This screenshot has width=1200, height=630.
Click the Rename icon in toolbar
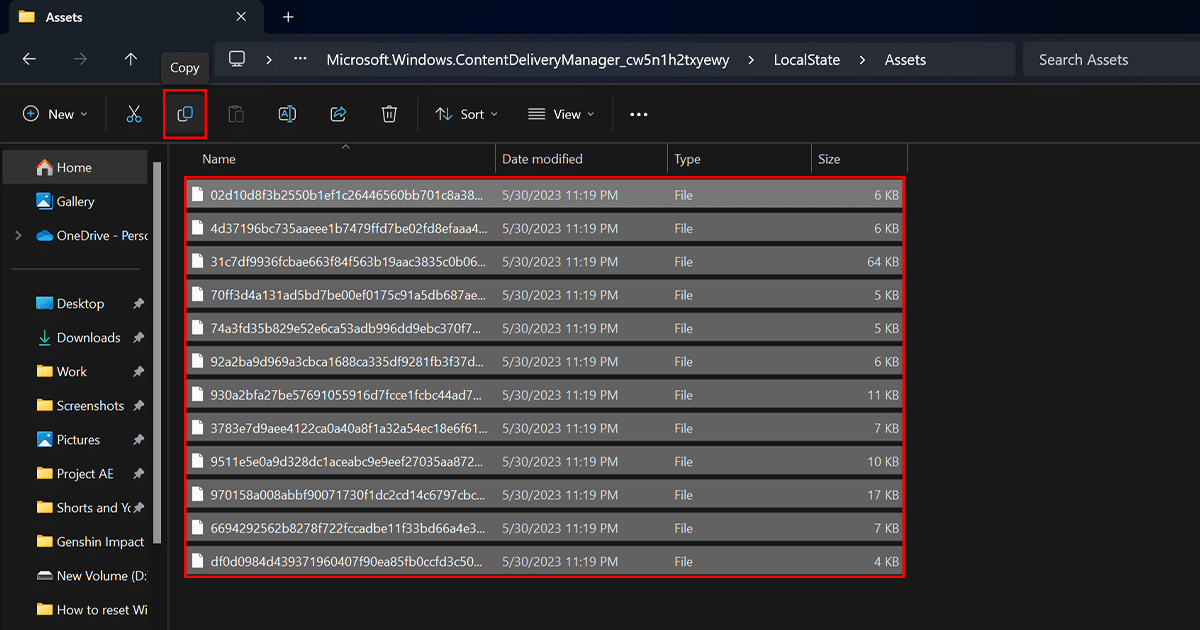[287, 115]
